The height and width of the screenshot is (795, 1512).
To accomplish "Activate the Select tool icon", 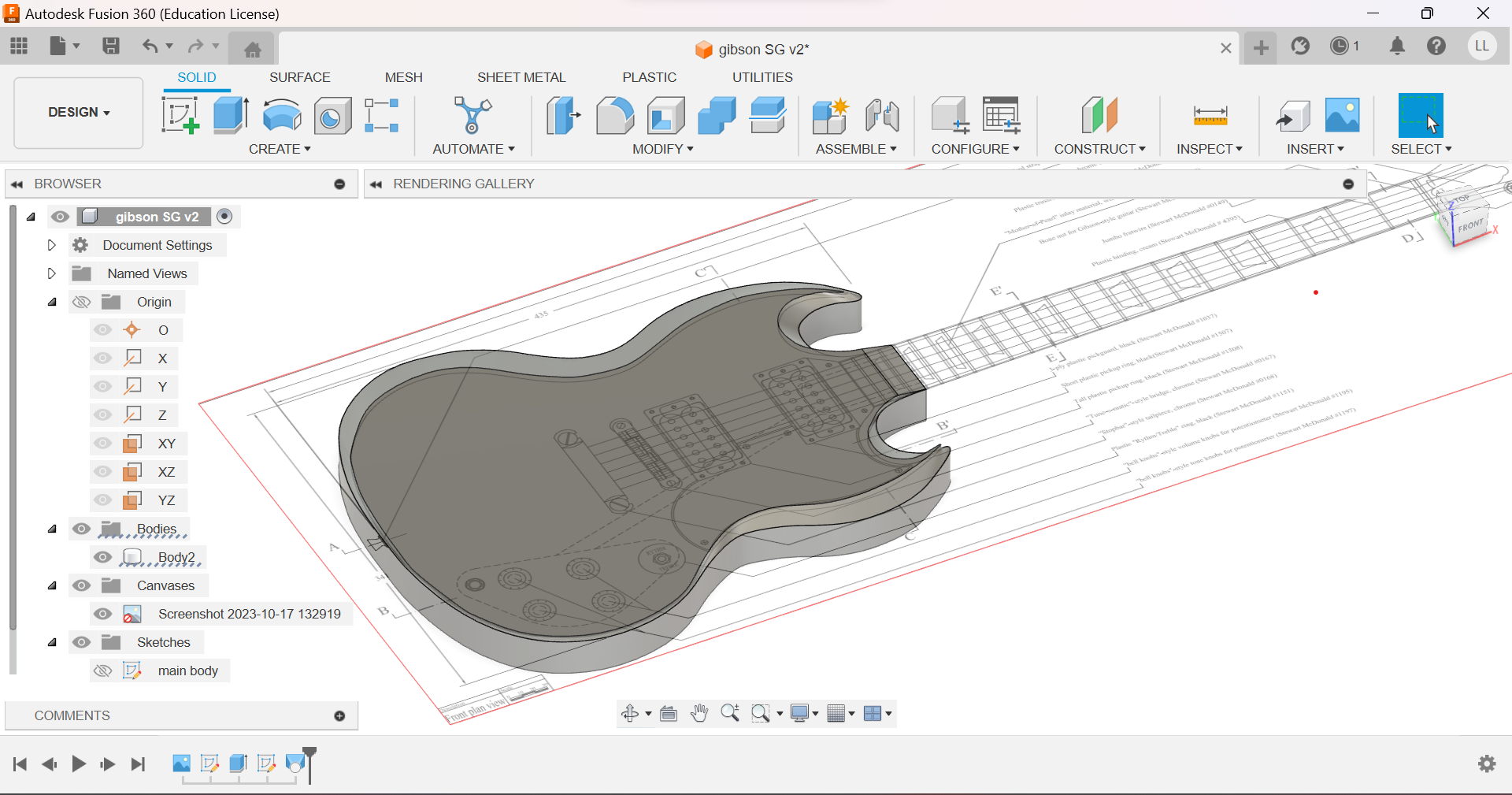I will (1421, 115).
